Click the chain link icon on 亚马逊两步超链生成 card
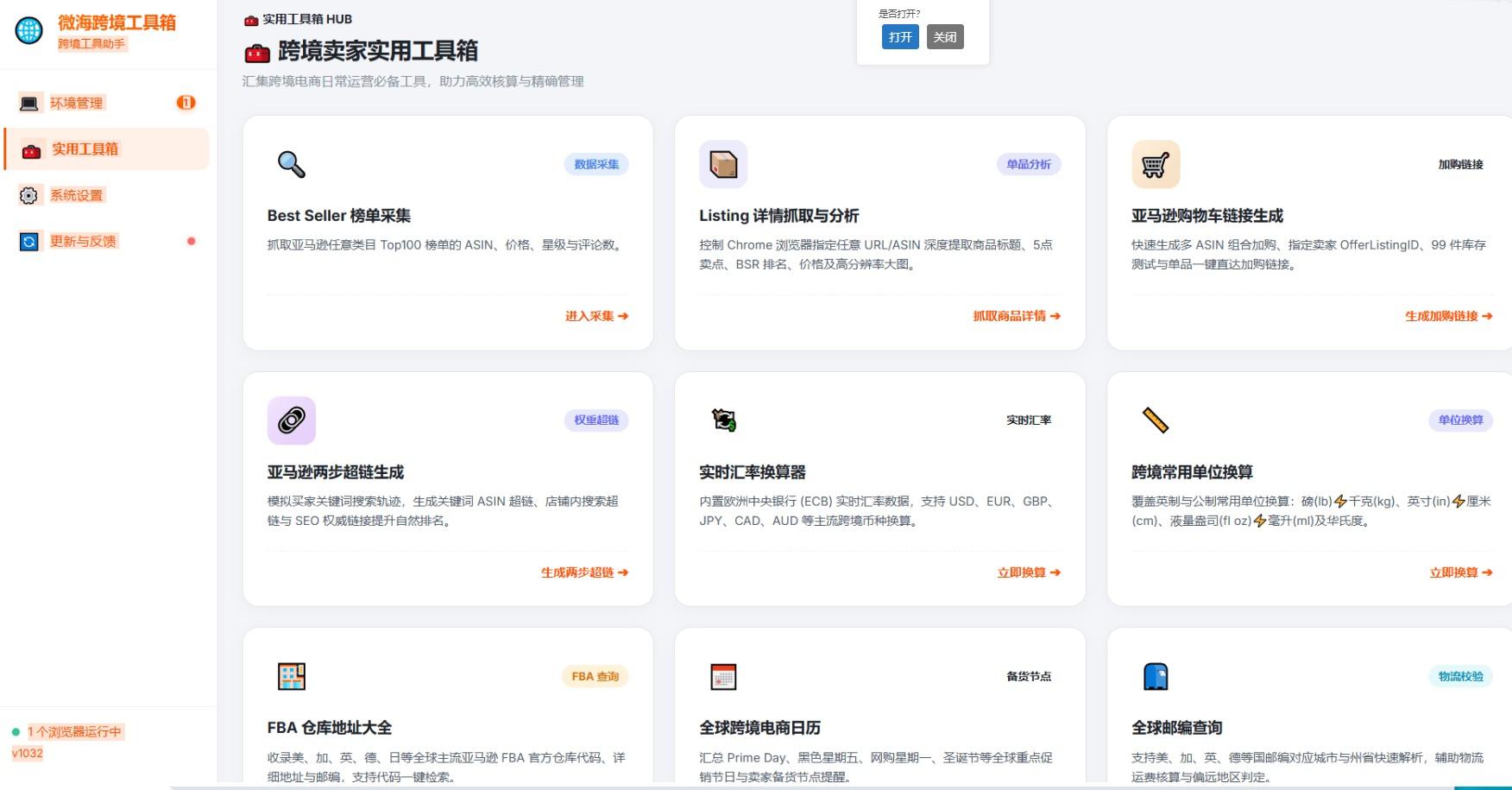This screenshot has height=790, width=1512. 292,420
